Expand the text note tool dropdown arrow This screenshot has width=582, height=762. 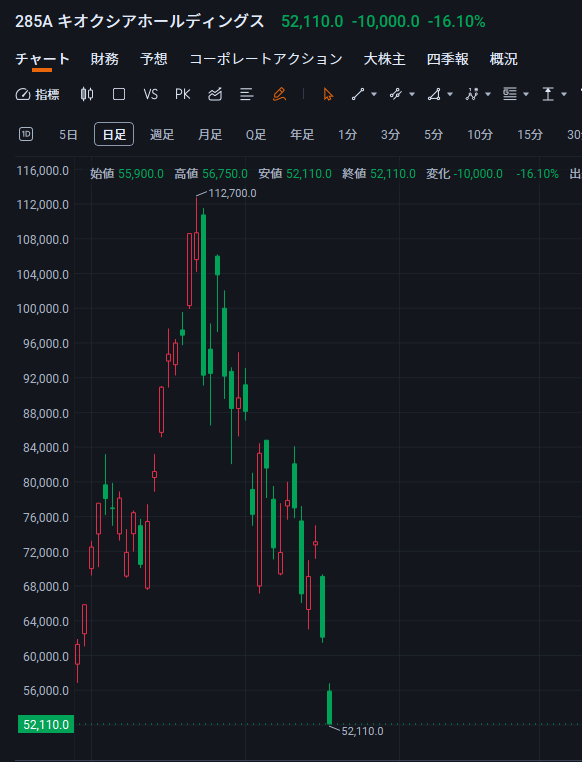click(526, 94)
